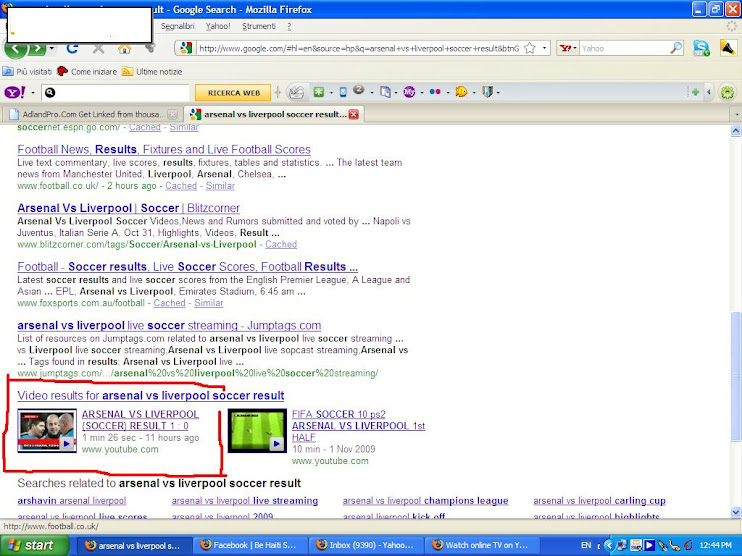This screenshot has height=556, width=742.
Task: Open the Segnalibri menu
Action: [x=178, y=26]
